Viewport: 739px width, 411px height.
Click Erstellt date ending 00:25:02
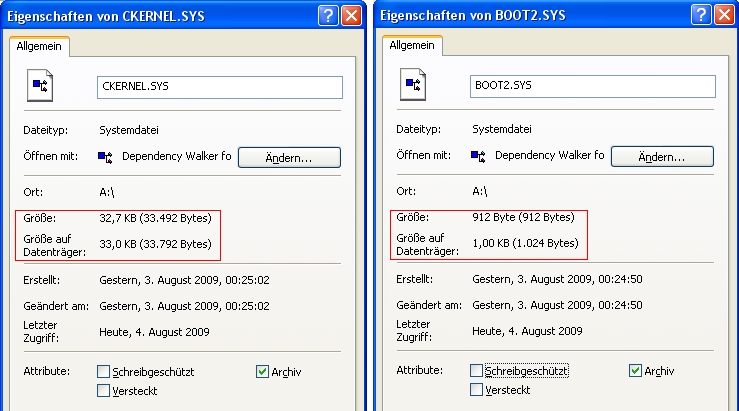pyautogui.click(x=184, y=280)
